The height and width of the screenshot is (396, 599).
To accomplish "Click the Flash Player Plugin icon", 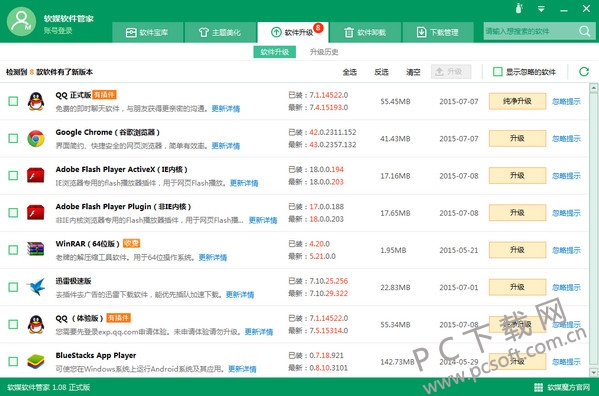I will [36, 213].
